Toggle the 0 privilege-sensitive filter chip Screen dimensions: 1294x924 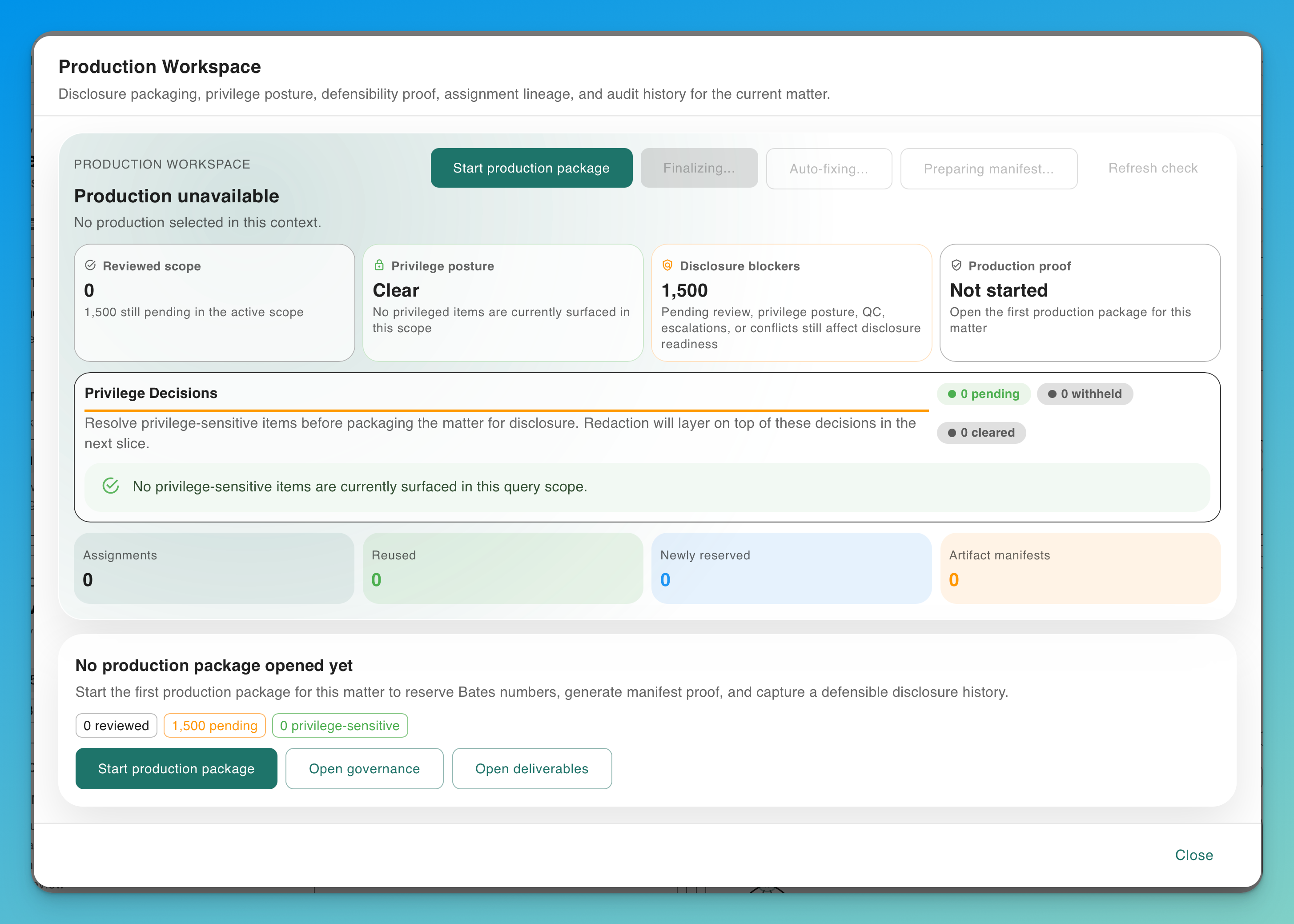click(x=340, y=725)
